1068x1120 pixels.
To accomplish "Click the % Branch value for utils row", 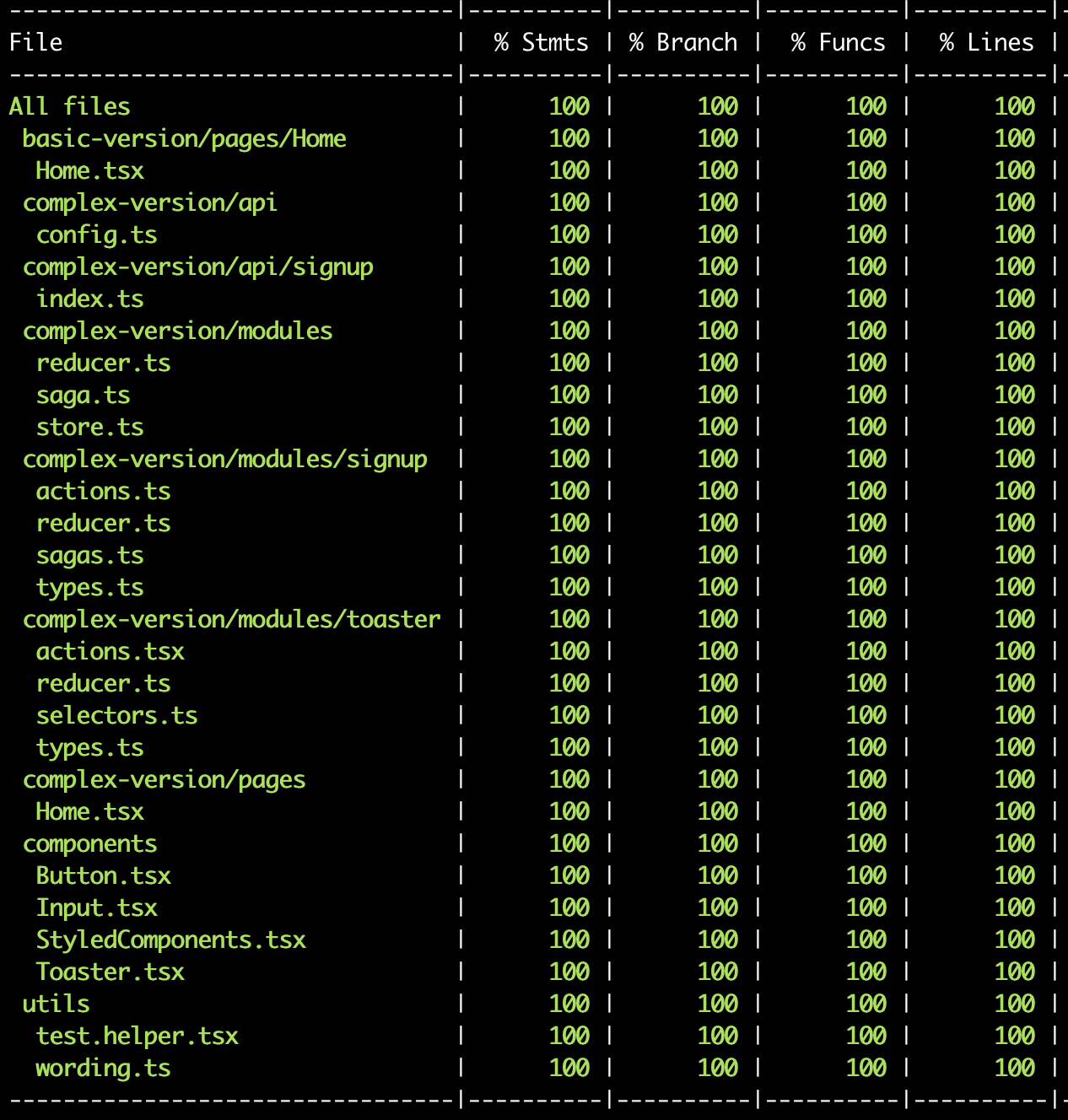I will click(x=718, y=1004).
